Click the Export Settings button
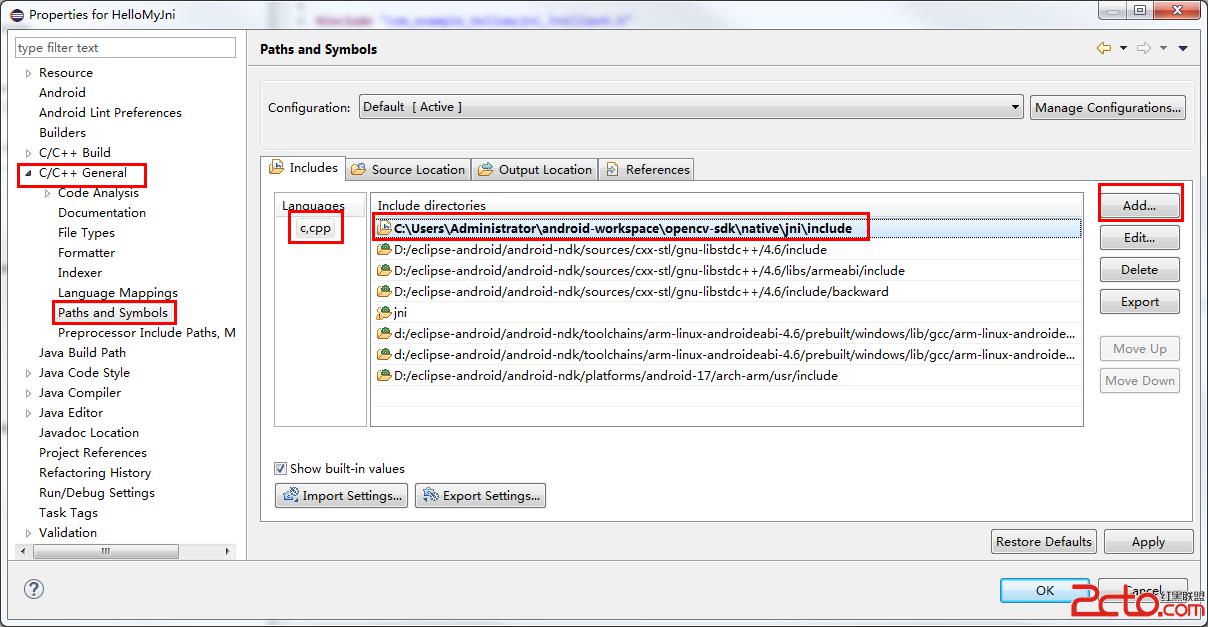This screenshot has height=627, width=1208. [x=480, y=495]
